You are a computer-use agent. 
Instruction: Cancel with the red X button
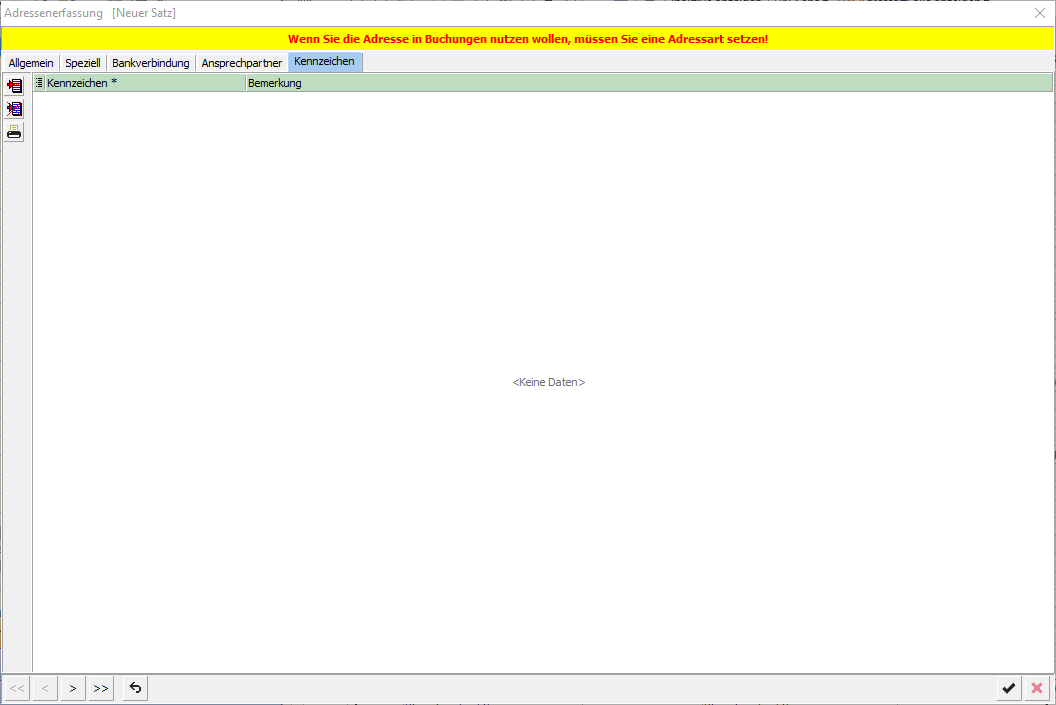pos(1037,688)
